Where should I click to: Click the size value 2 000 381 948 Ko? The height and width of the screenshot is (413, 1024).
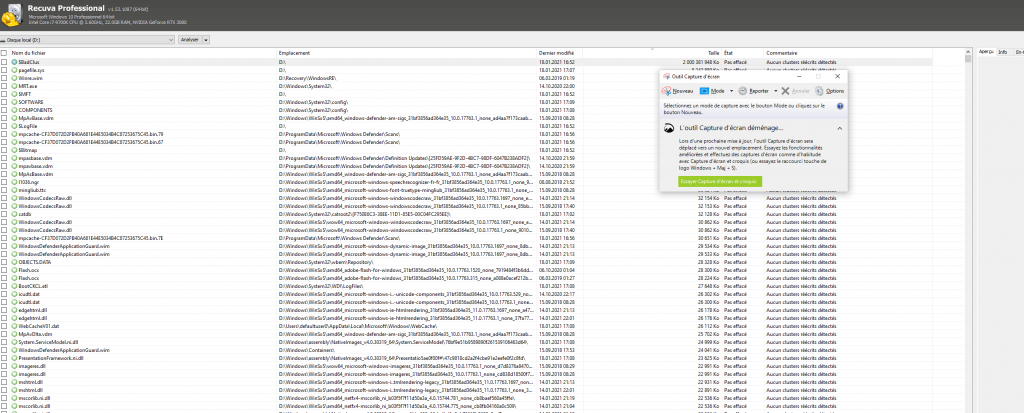[x=701, y=61]
